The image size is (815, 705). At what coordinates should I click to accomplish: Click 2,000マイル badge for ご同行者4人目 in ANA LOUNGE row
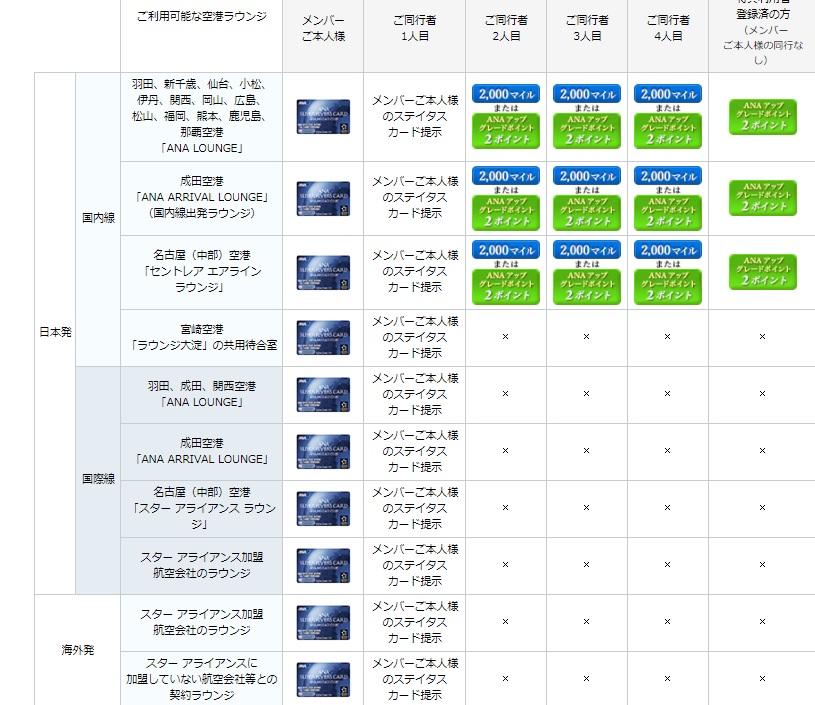click(x=668, y=94)
